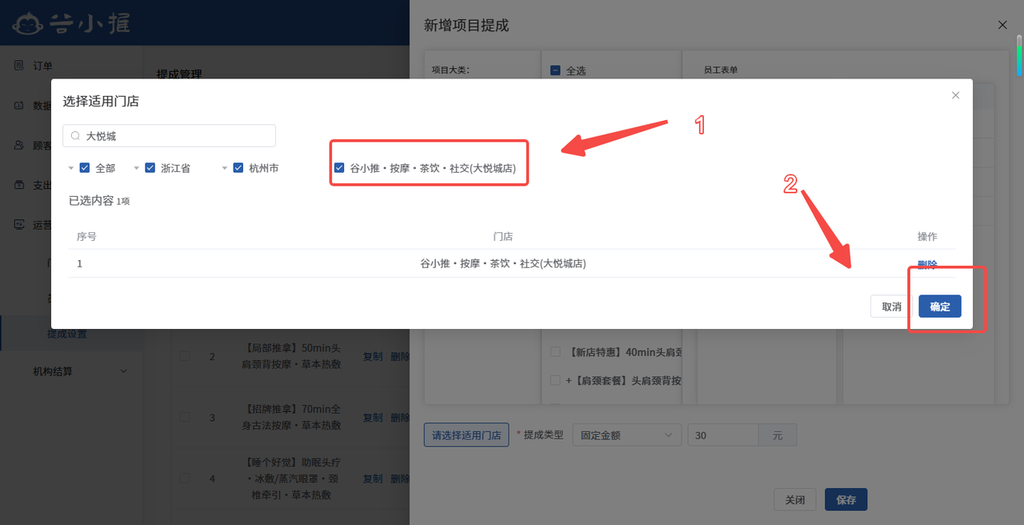Click the 【招牌推拿】70min全身古法按摩 row text
Viewport: 1024px width, 525px height.
pyautogui.click(x=291, y=417)
